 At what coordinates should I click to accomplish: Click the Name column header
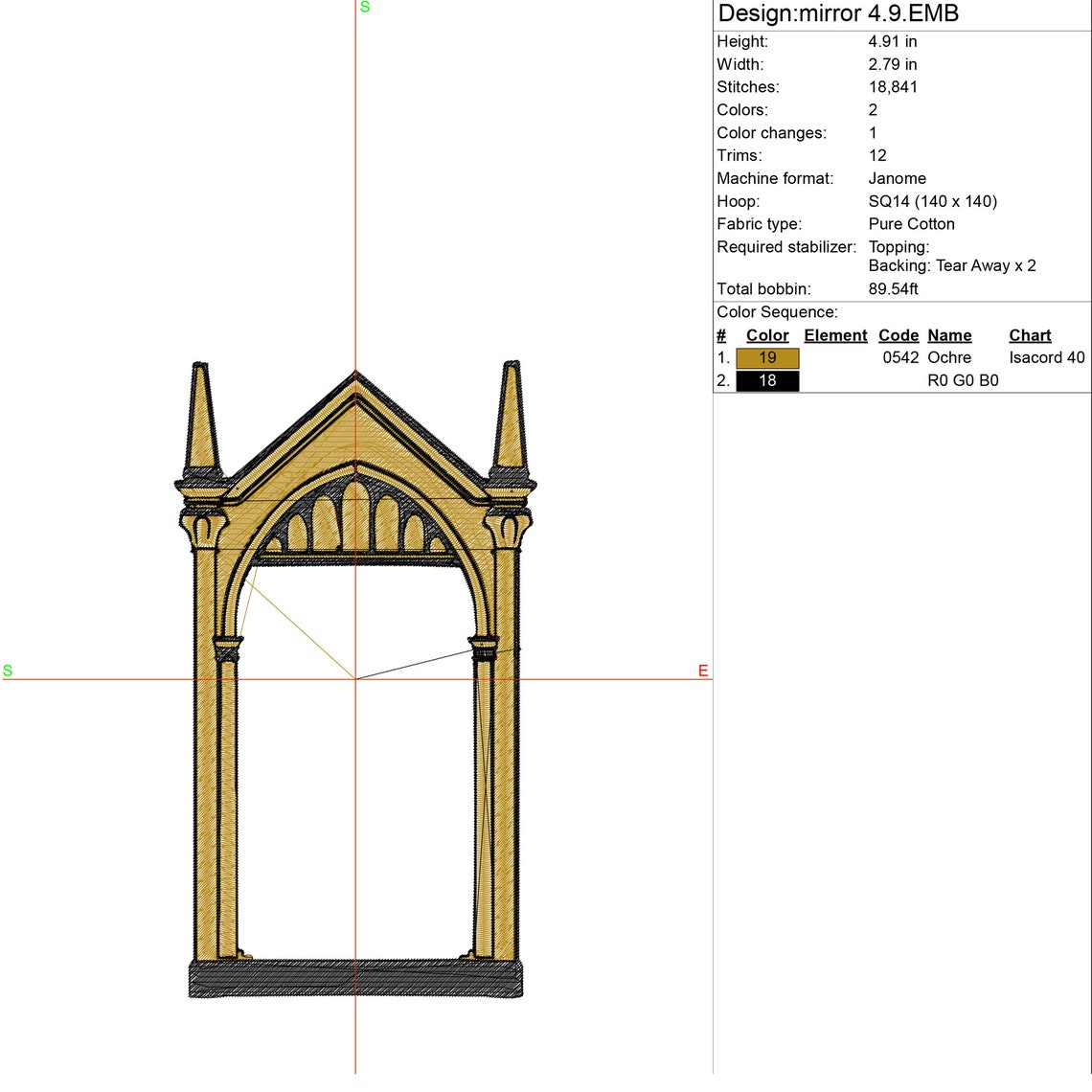[949, 335]
